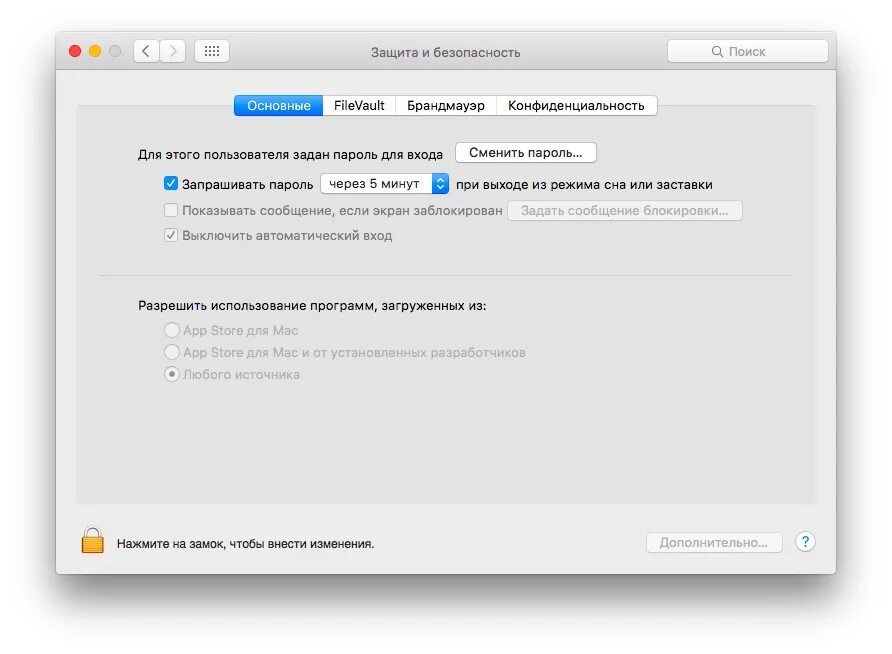Click the "Дополнительно..." button

coord(714,541)
